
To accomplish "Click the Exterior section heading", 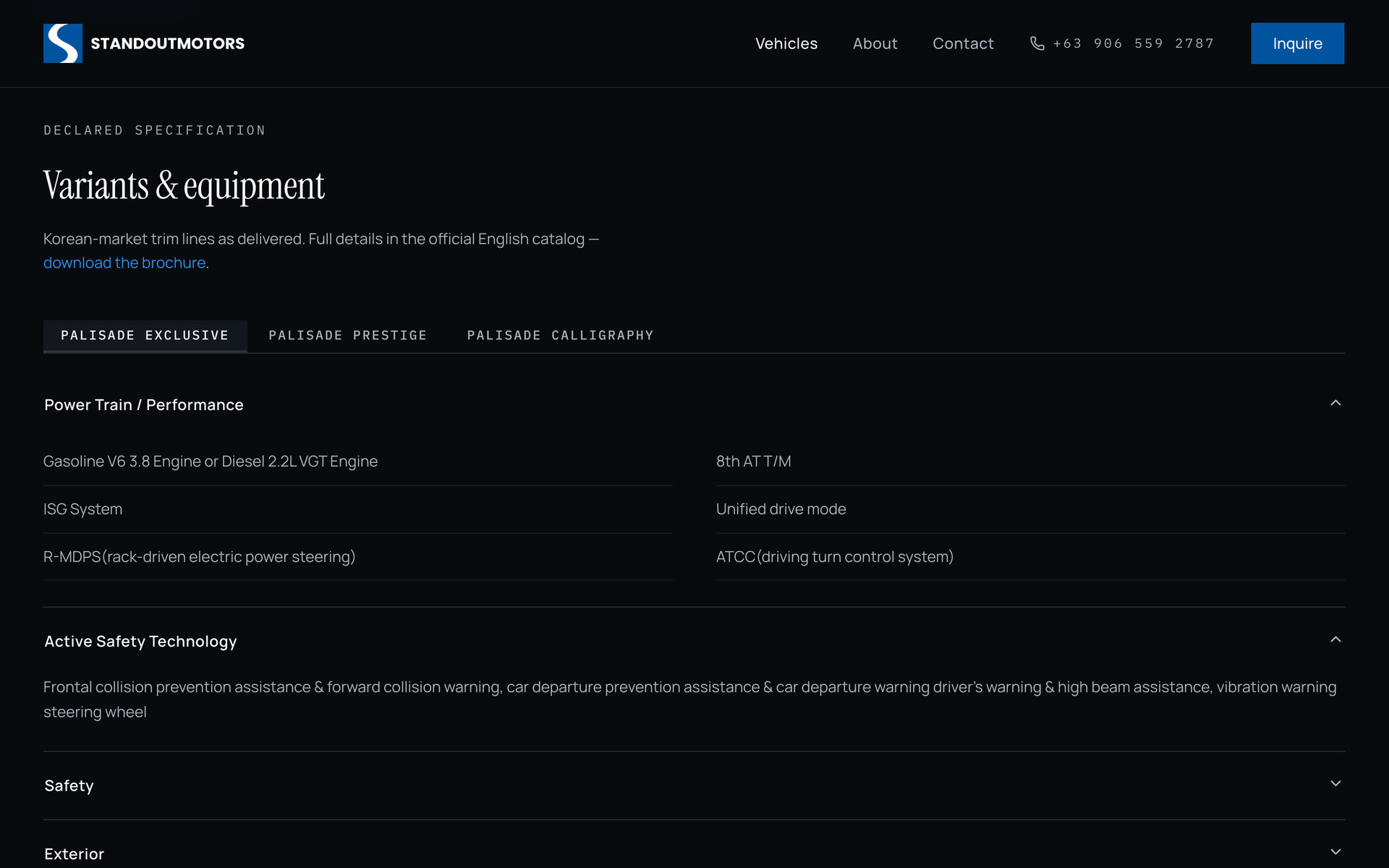I will click(x=74, y=854).
